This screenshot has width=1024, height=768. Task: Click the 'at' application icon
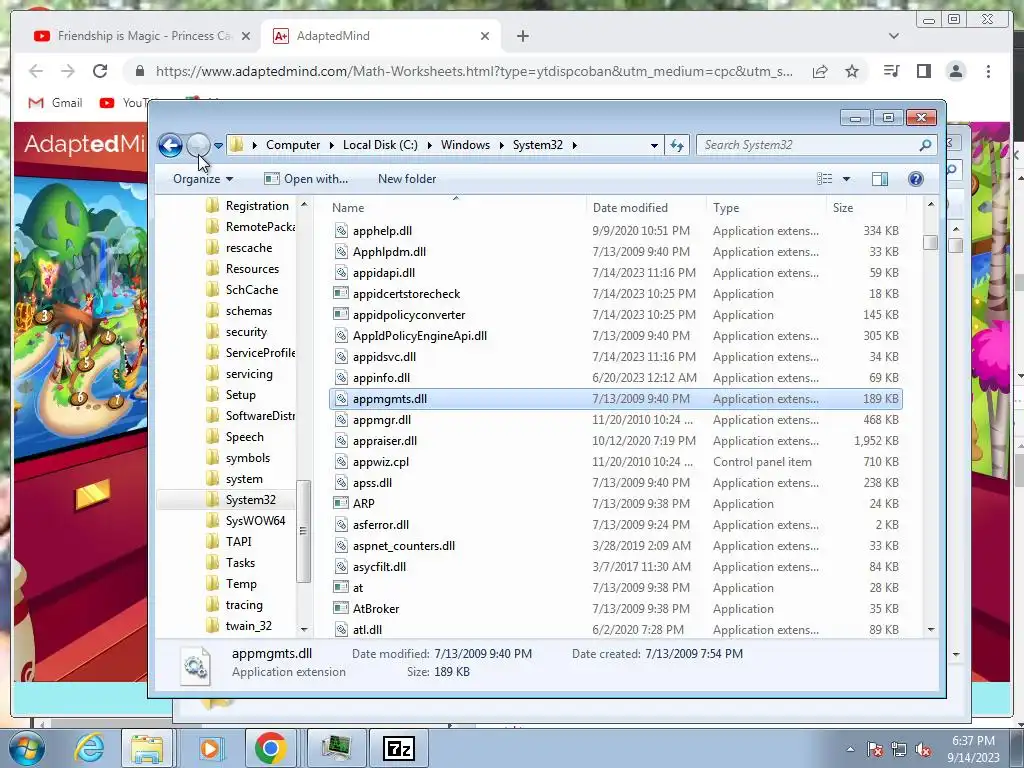(x=341, y=588)
